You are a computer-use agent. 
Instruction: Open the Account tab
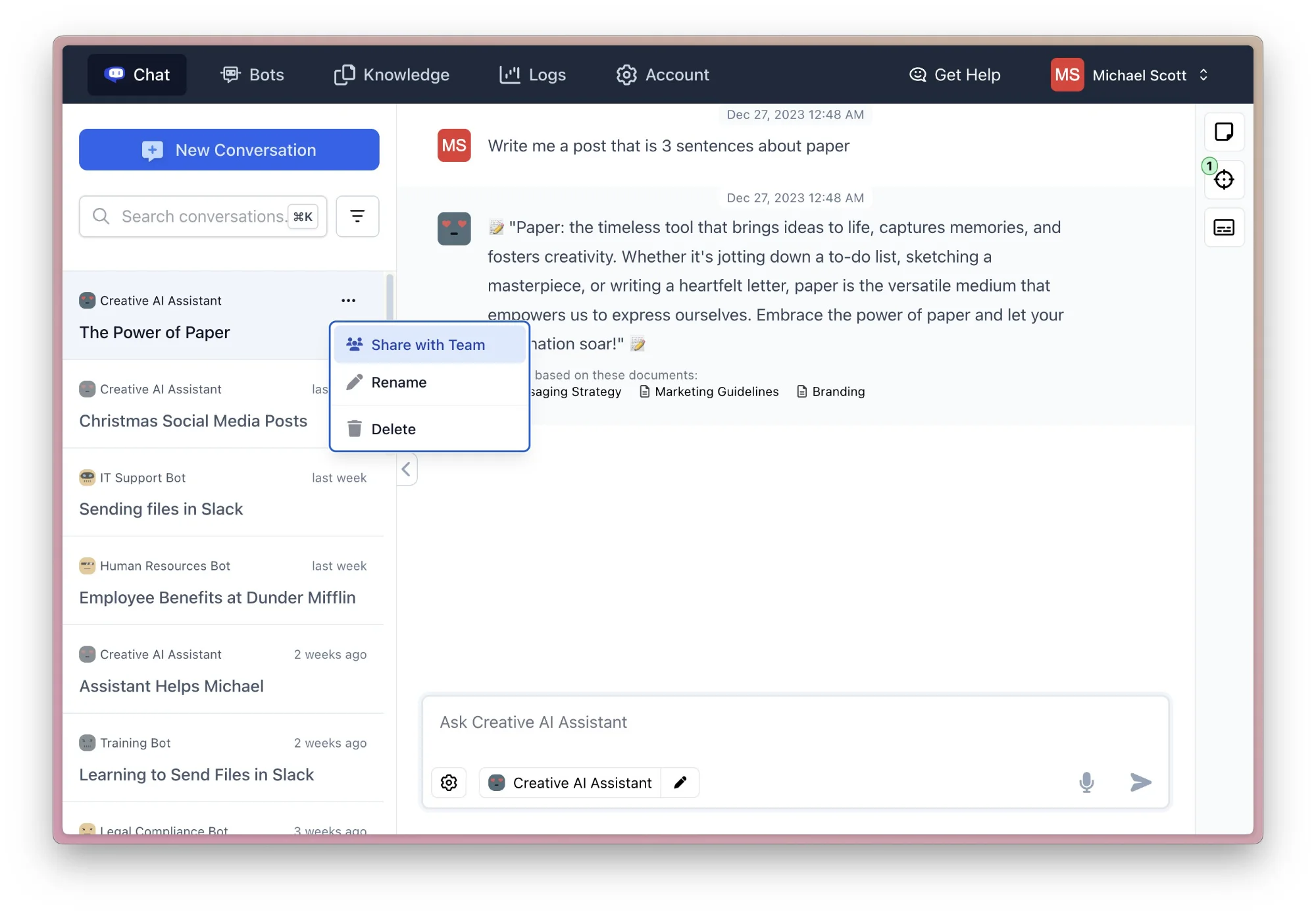click(x=663, y=75)
